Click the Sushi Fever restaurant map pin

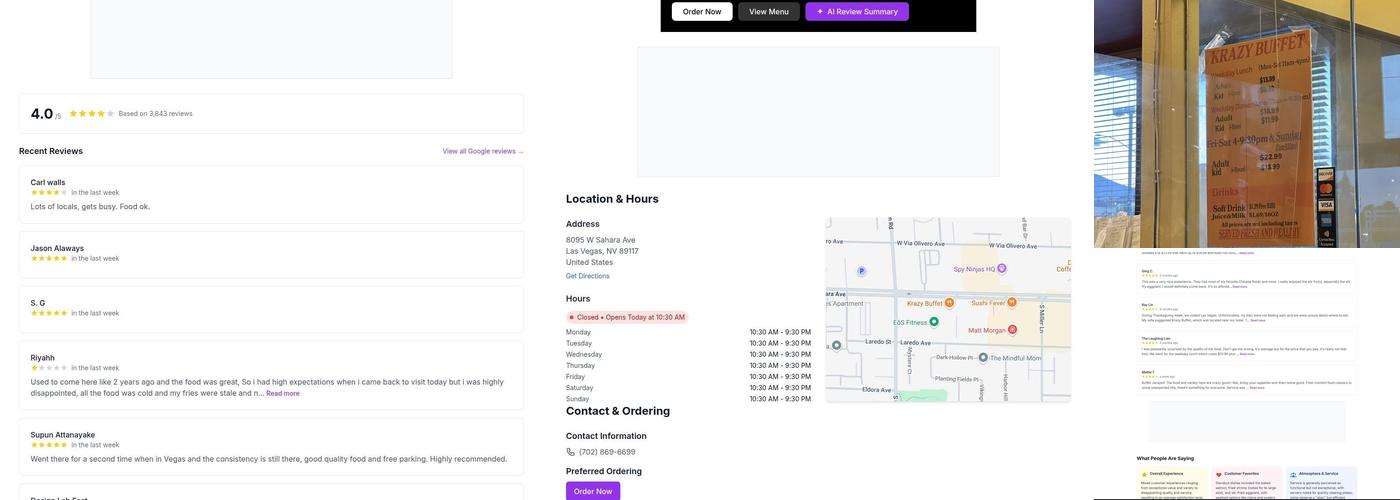pyautogui.click(x=1012, y=302)
